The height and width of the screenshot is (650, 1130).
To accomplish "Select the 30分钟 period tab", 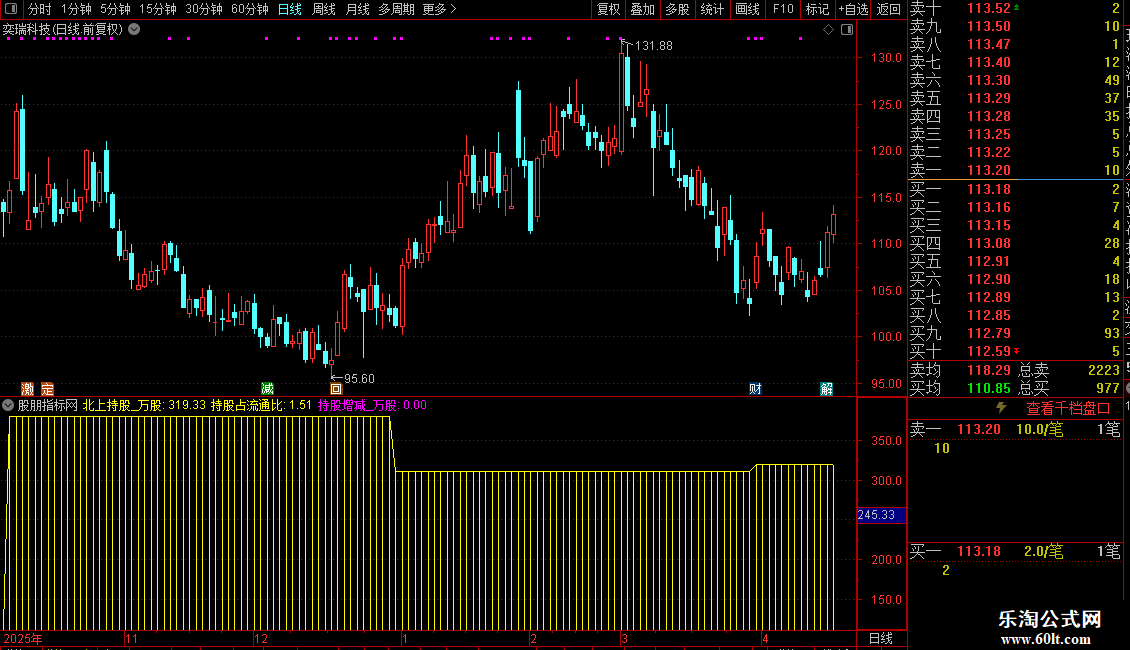I will 204,9.
